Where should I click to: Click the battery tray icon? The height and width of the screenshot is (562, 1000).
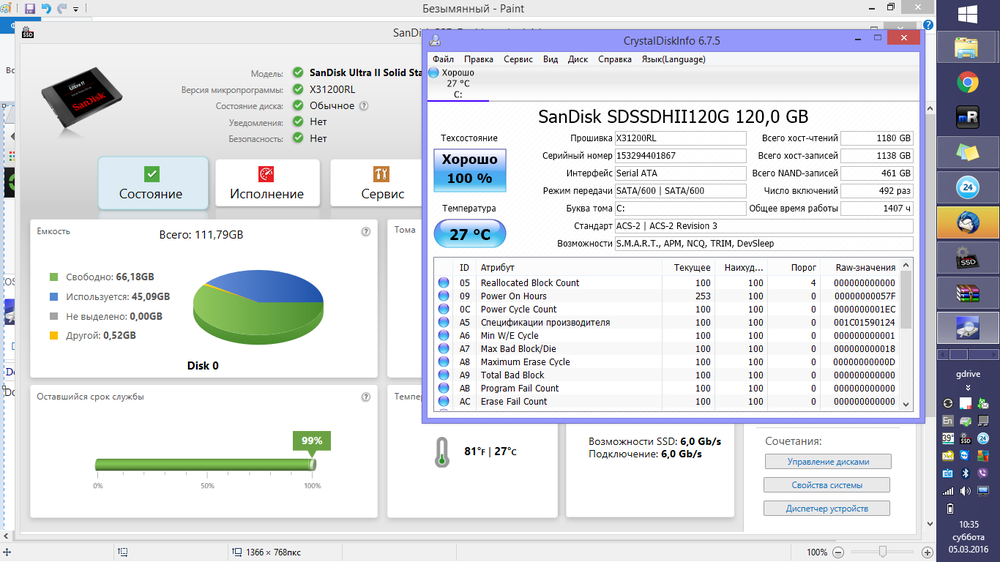tap(950, 508)
